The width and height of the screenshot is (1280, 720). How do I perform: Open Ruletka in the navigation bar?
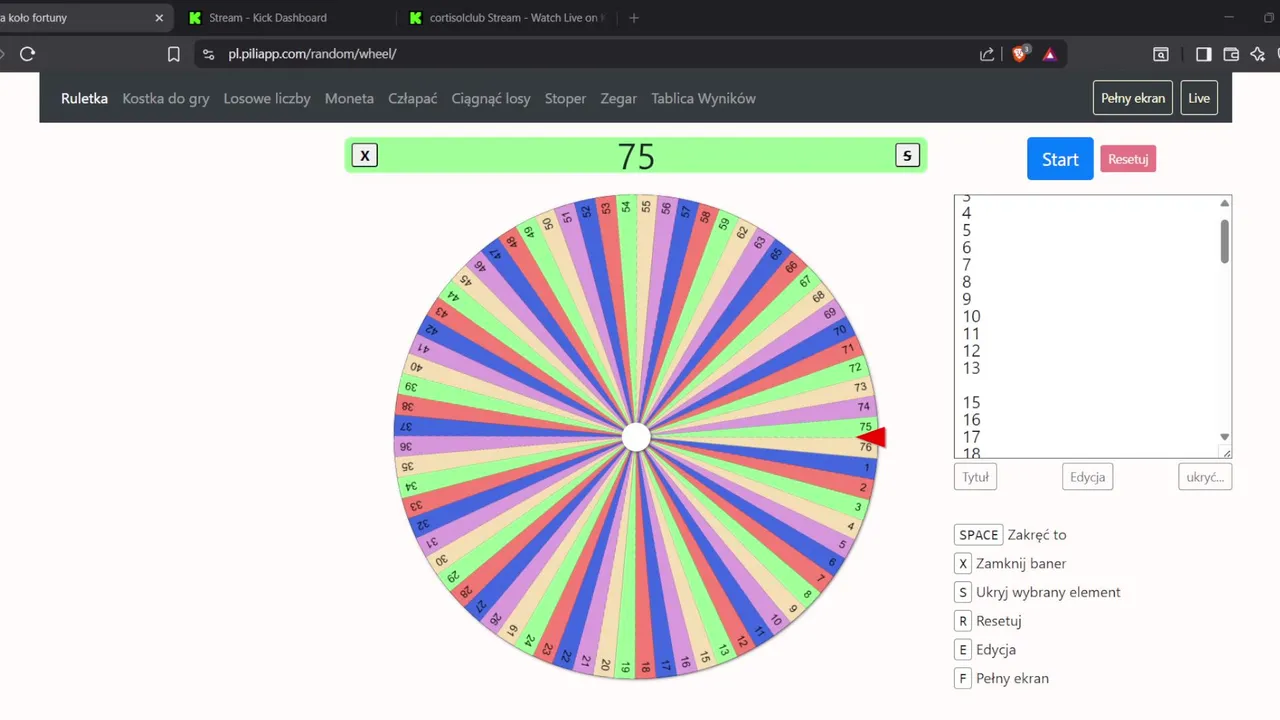[84, 98]
